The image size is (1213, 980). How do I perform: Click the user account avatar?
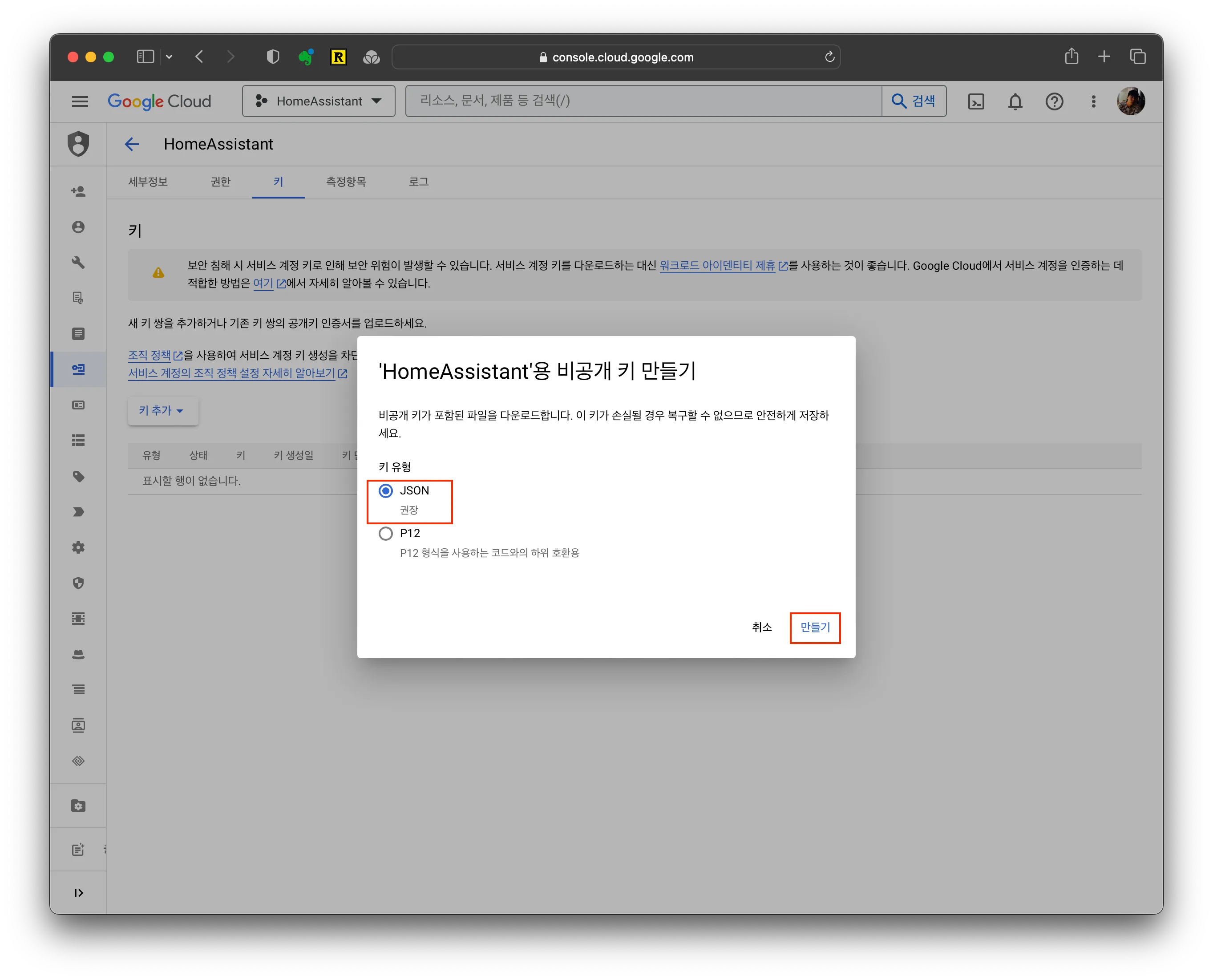pos(1131,101)
